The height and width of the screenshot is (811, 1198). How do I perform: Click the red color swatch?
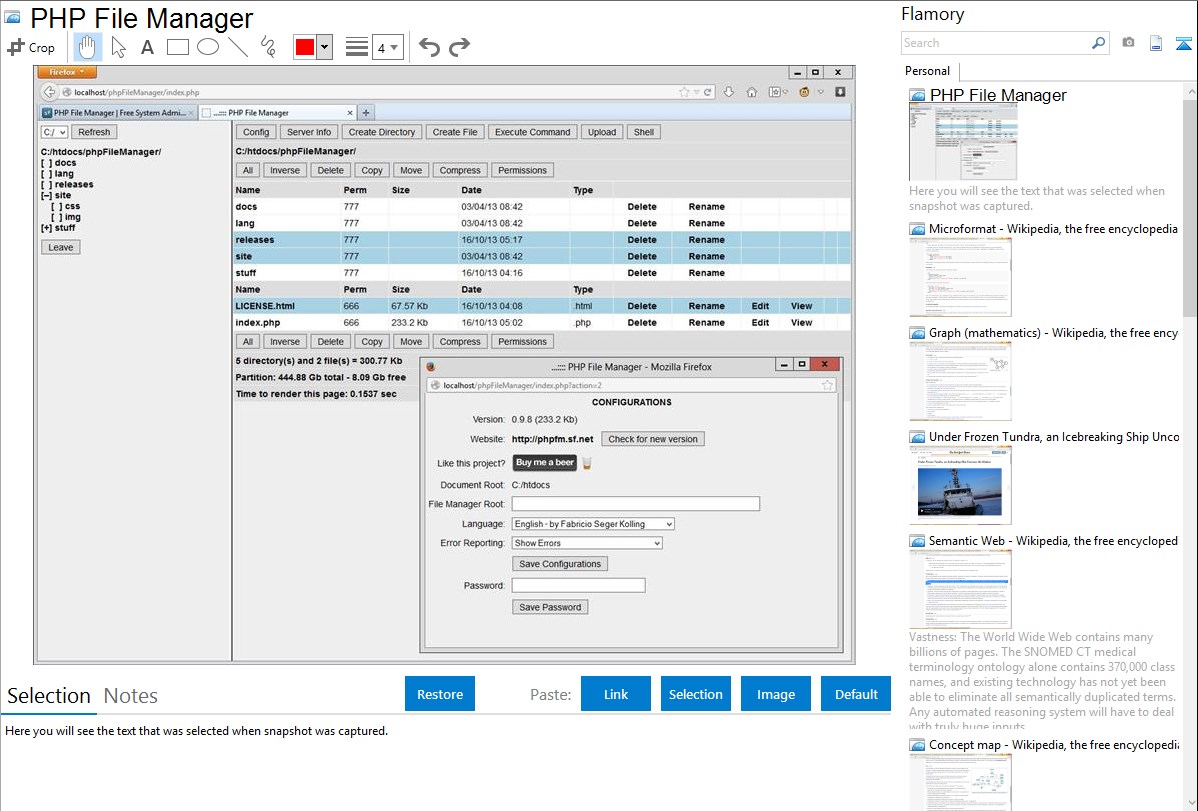[304, 47]
